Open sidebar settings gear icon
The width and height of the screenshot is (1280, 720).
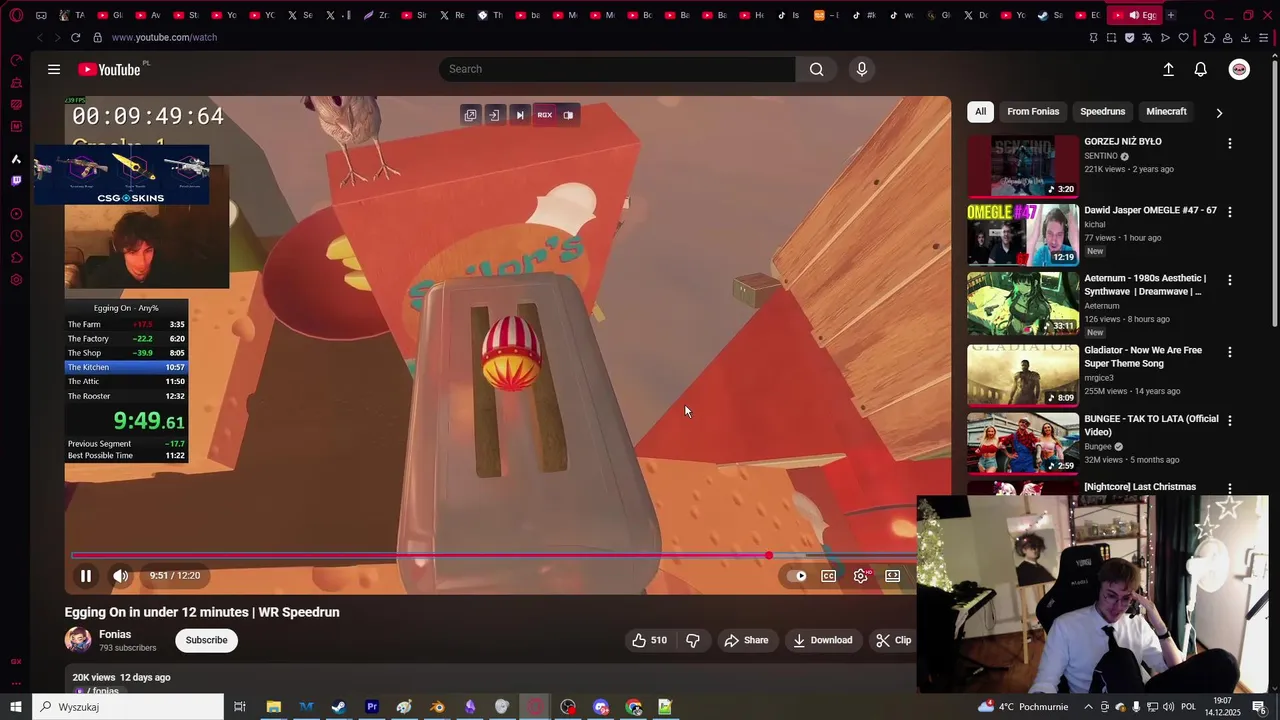16,279
